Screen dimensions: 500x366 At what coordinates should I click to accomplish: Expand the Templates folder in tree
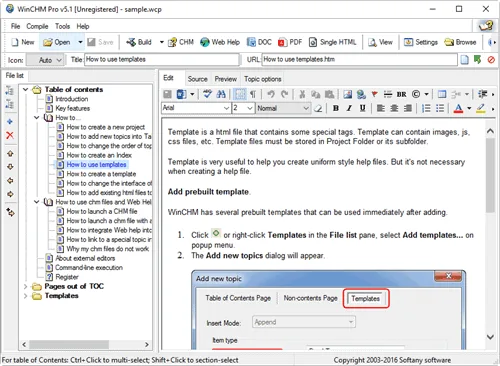(25, 296)
